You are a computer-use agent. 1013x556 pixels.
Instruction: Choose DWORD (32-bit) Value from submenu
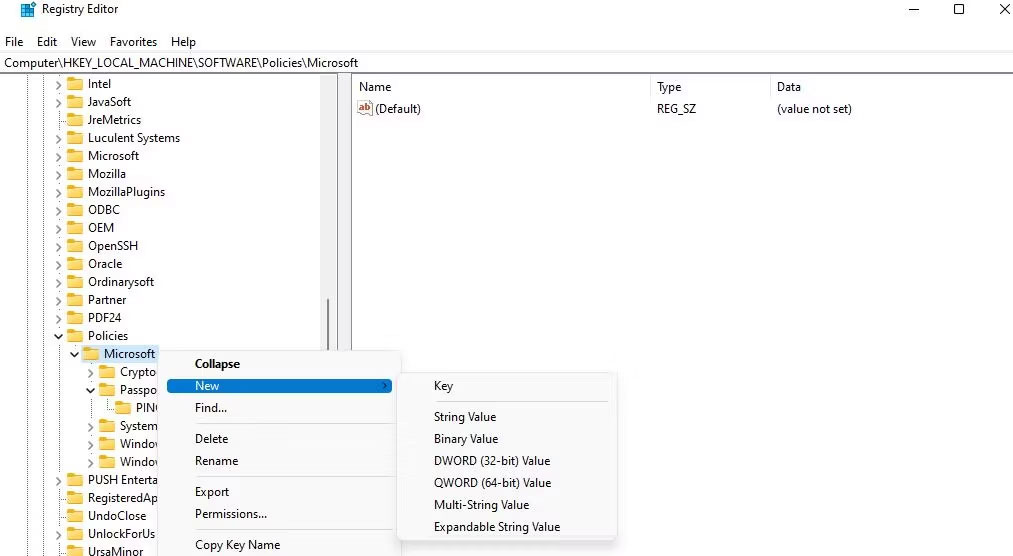(492, 461)
